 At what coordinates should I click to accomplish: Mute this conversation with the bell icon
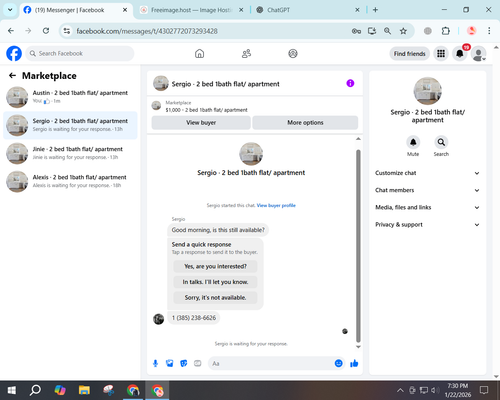pyautogui.click(x=413, y=142)
